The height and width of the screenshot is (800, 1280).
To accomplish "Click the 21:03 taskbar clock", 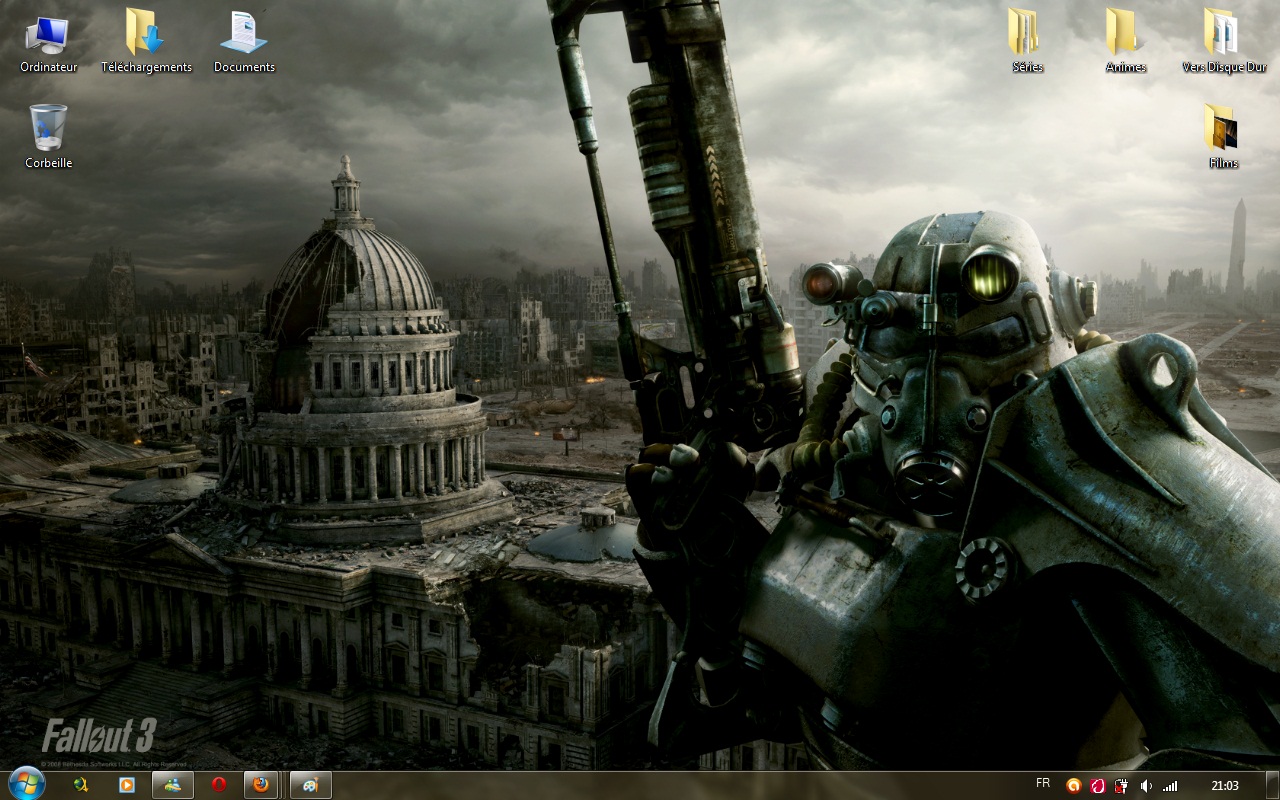I will (1225, 786).
